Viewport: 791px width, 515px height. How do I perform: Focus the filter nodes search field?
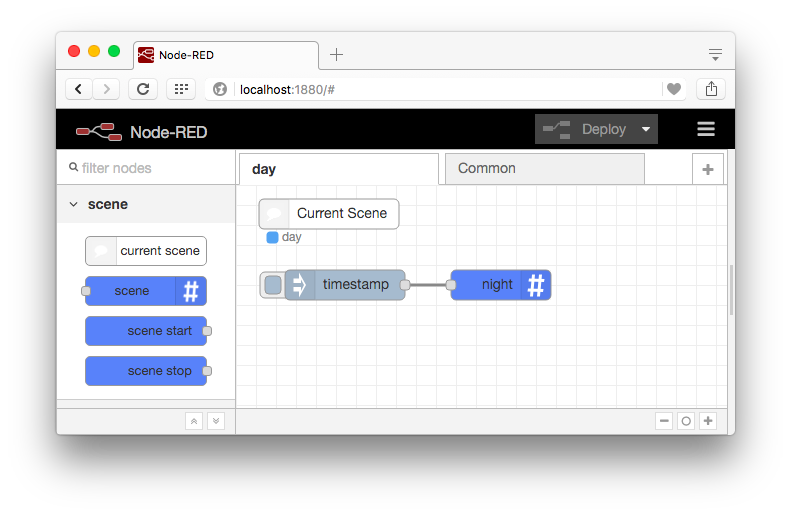coord(146,168)
